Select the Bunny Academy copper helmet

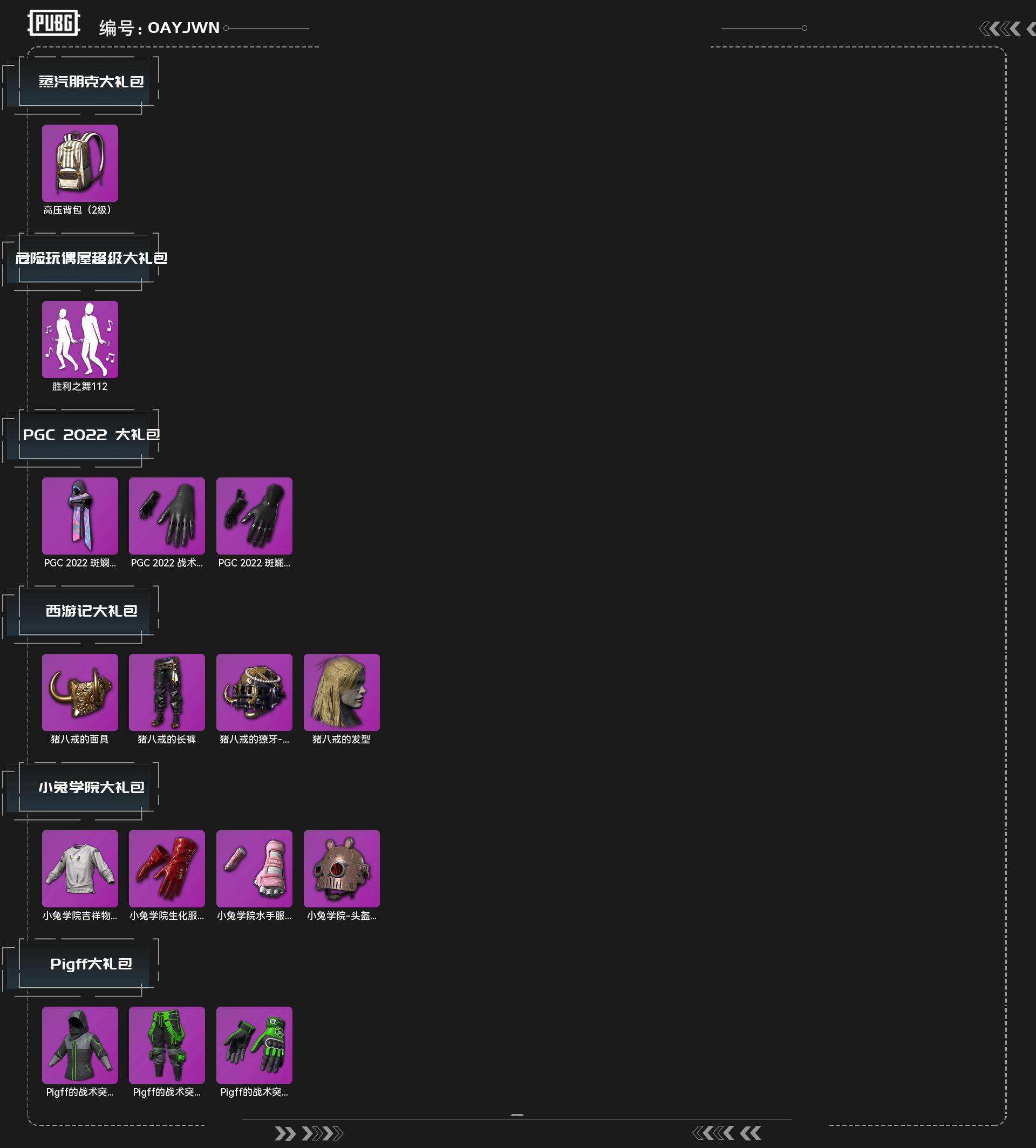click(x=342, y=869)
